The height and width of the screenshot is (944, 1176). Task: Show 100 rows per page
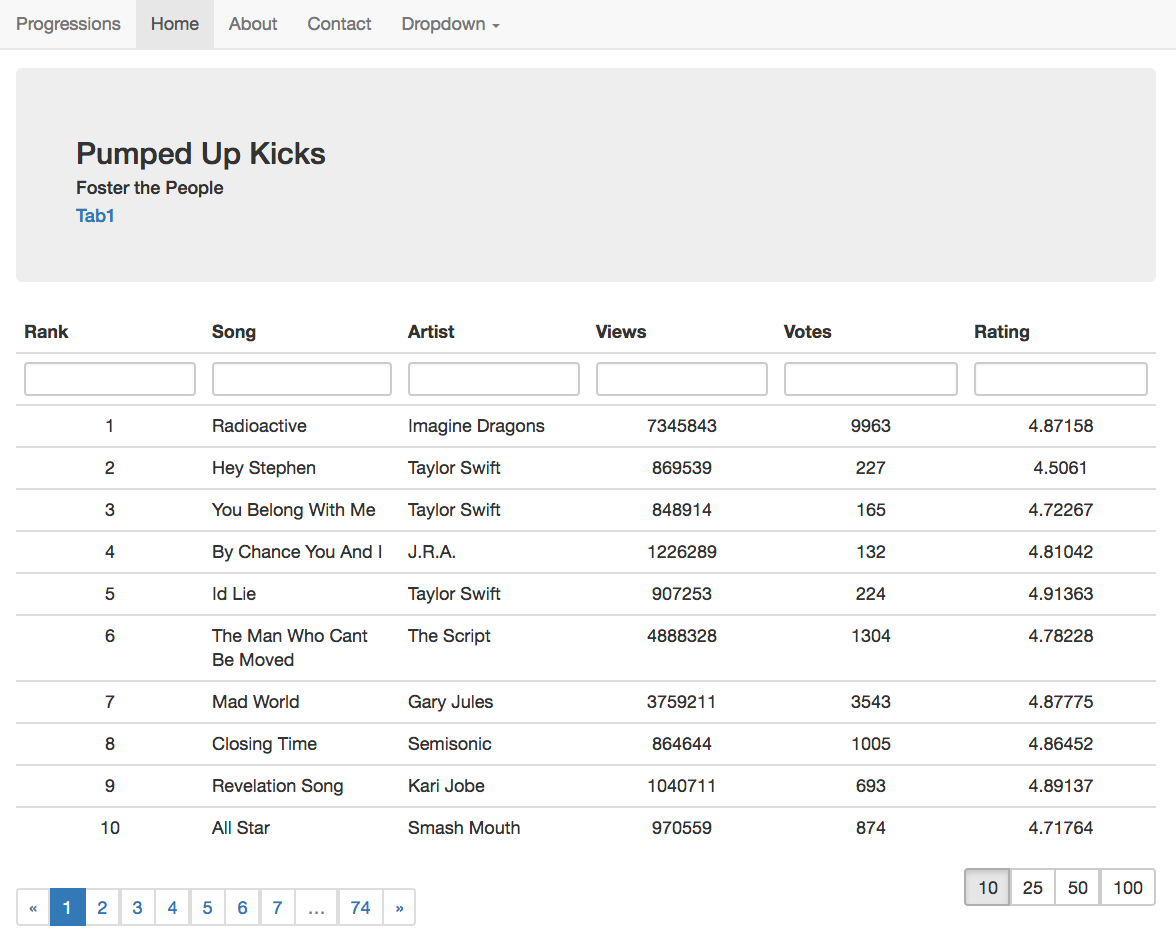[x=1127, y=888]
